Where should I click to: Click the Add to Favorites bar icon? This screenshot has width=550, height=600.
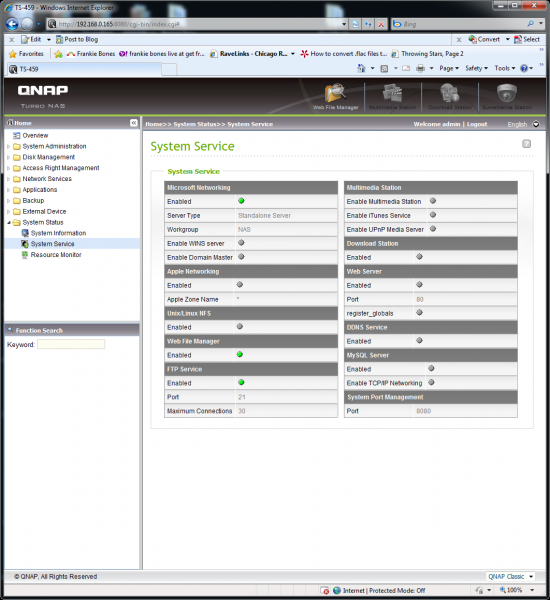pos(58,54)
